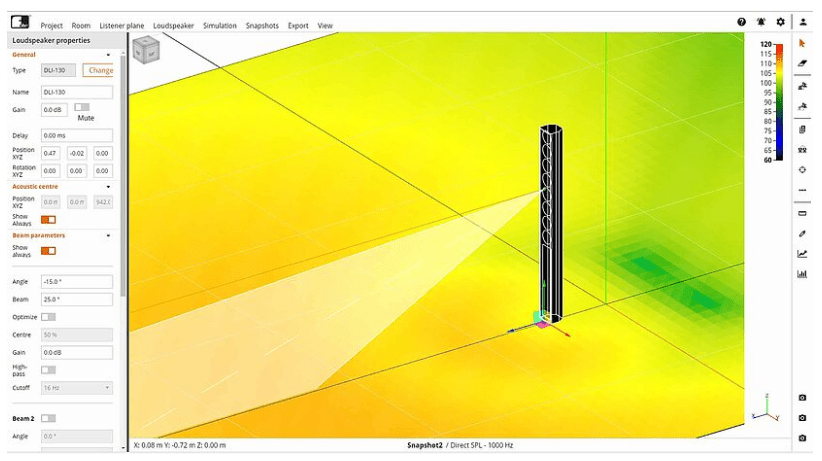Click the bar chart icon
The width and height of the screenshot is (822, 461).
802,274
